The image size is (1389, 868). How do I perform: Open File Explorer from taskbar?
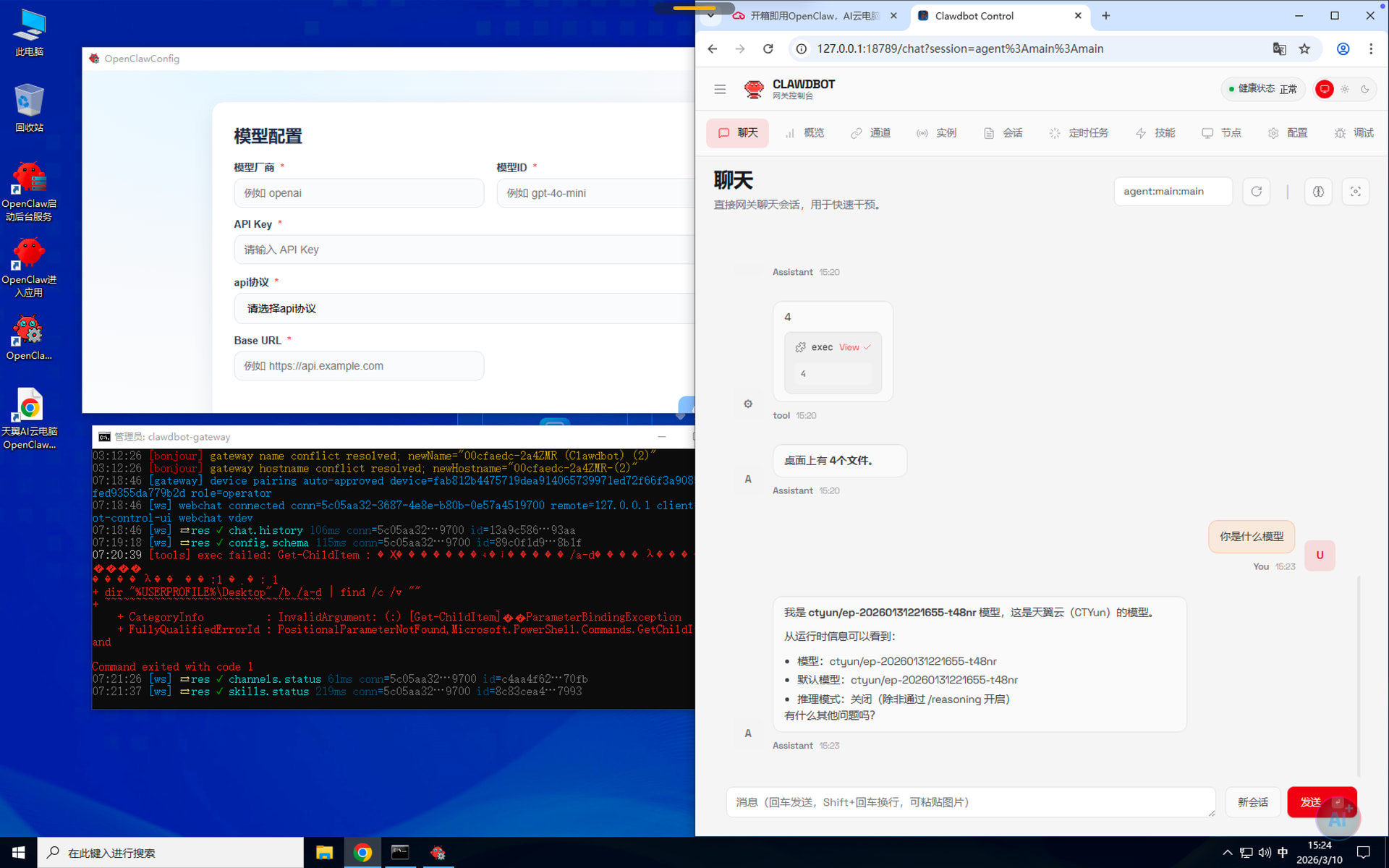click(x=324, y=853)
